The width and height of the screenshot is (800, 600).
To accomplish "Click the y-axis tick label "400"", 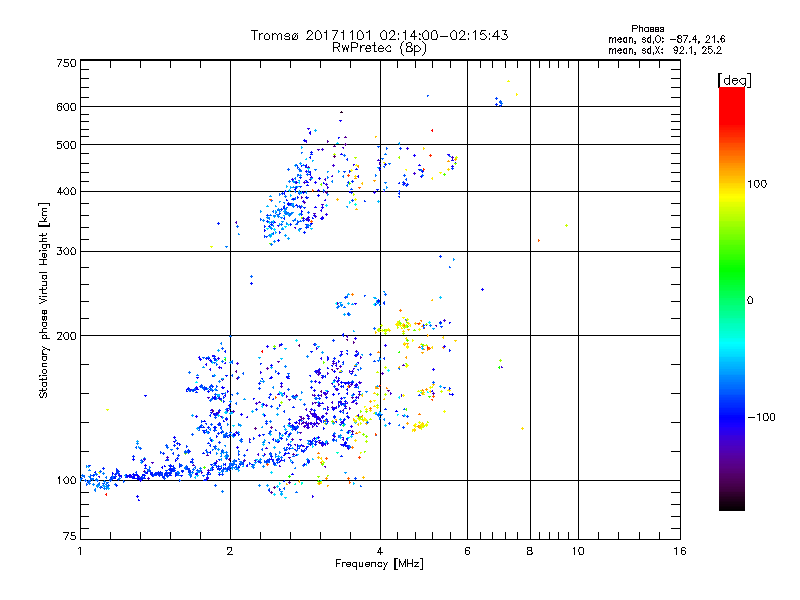I will (66, 192).
